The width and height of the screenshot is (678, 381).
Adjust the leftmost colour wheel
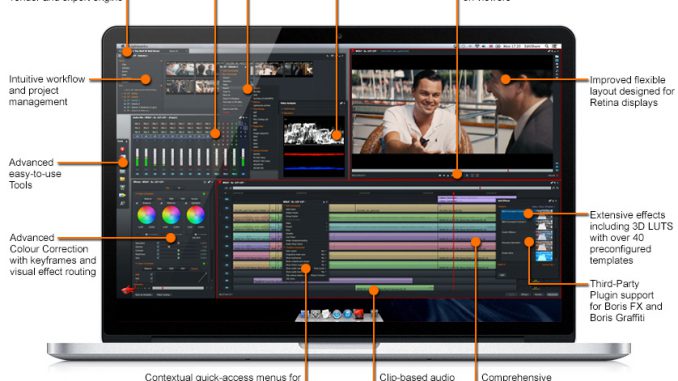tap(146, 214)
